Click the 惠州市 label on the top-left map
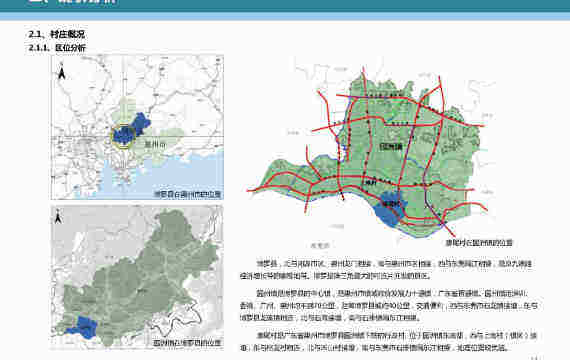This screenshot has width=570, height=360. pos(155,144)
